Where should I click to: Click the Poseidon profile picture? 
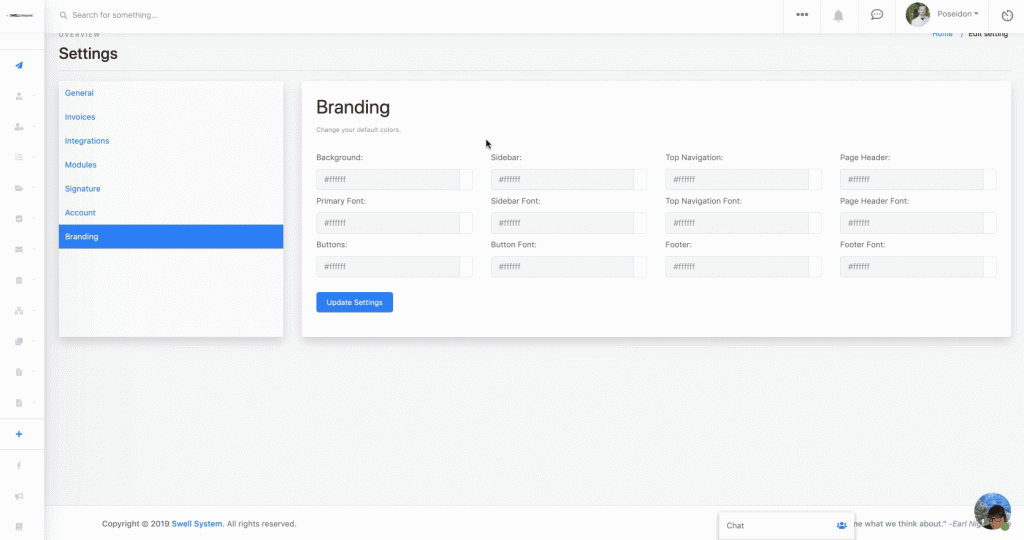918,14
